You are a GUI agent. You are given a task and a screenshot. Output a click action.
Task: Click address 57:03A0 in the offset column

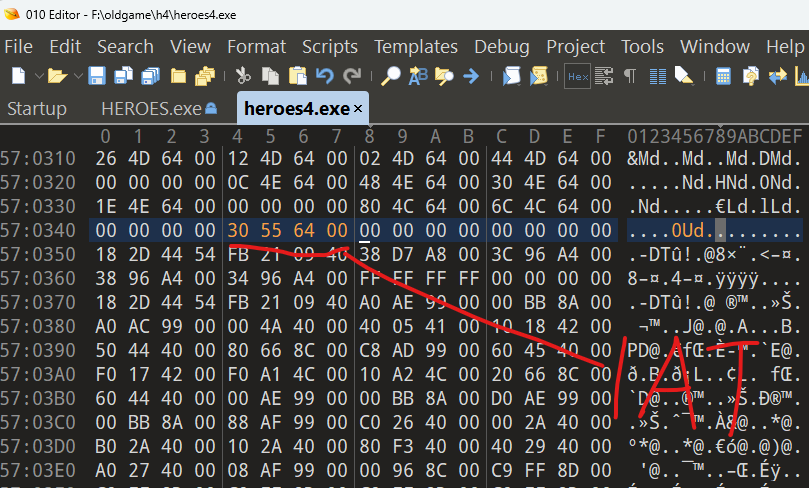tap(38, 375)
